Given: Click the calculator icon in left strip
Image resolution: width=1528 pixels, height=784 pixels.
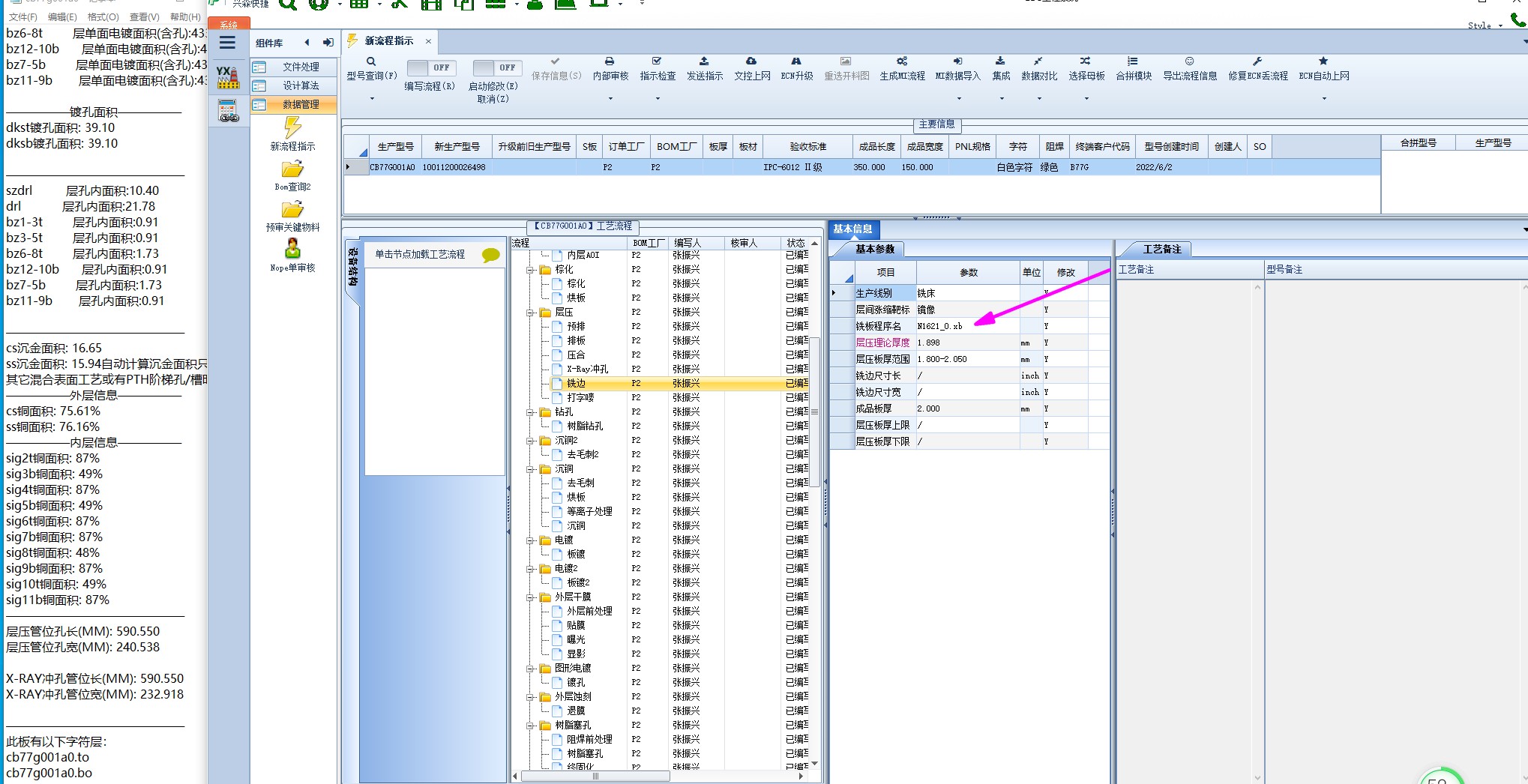Looking at the screenshot, I should (228, 110).
